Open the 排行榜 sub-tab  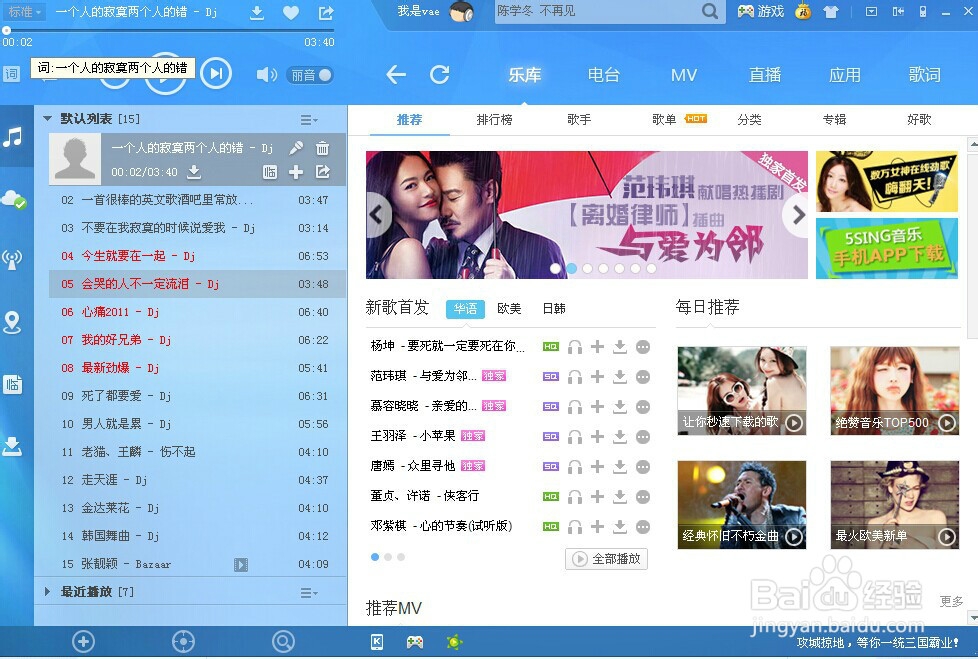[494, 120]
